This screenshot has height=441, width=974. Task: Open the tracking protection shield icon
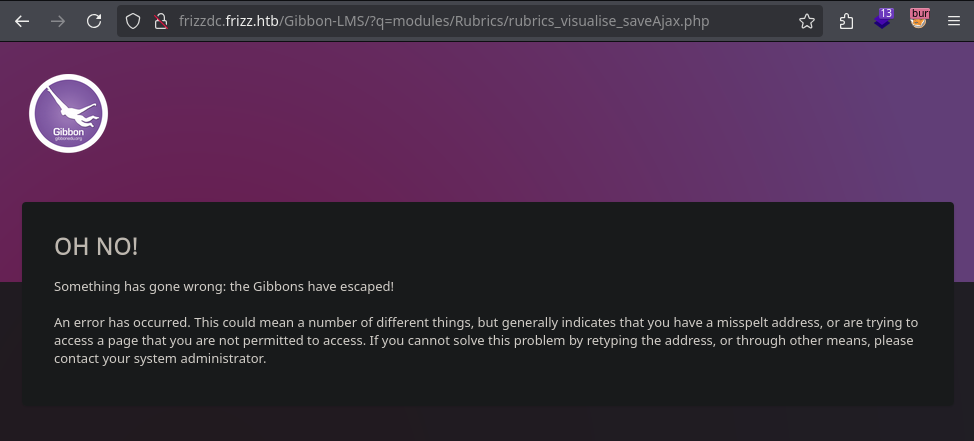(x=133, y=21)
